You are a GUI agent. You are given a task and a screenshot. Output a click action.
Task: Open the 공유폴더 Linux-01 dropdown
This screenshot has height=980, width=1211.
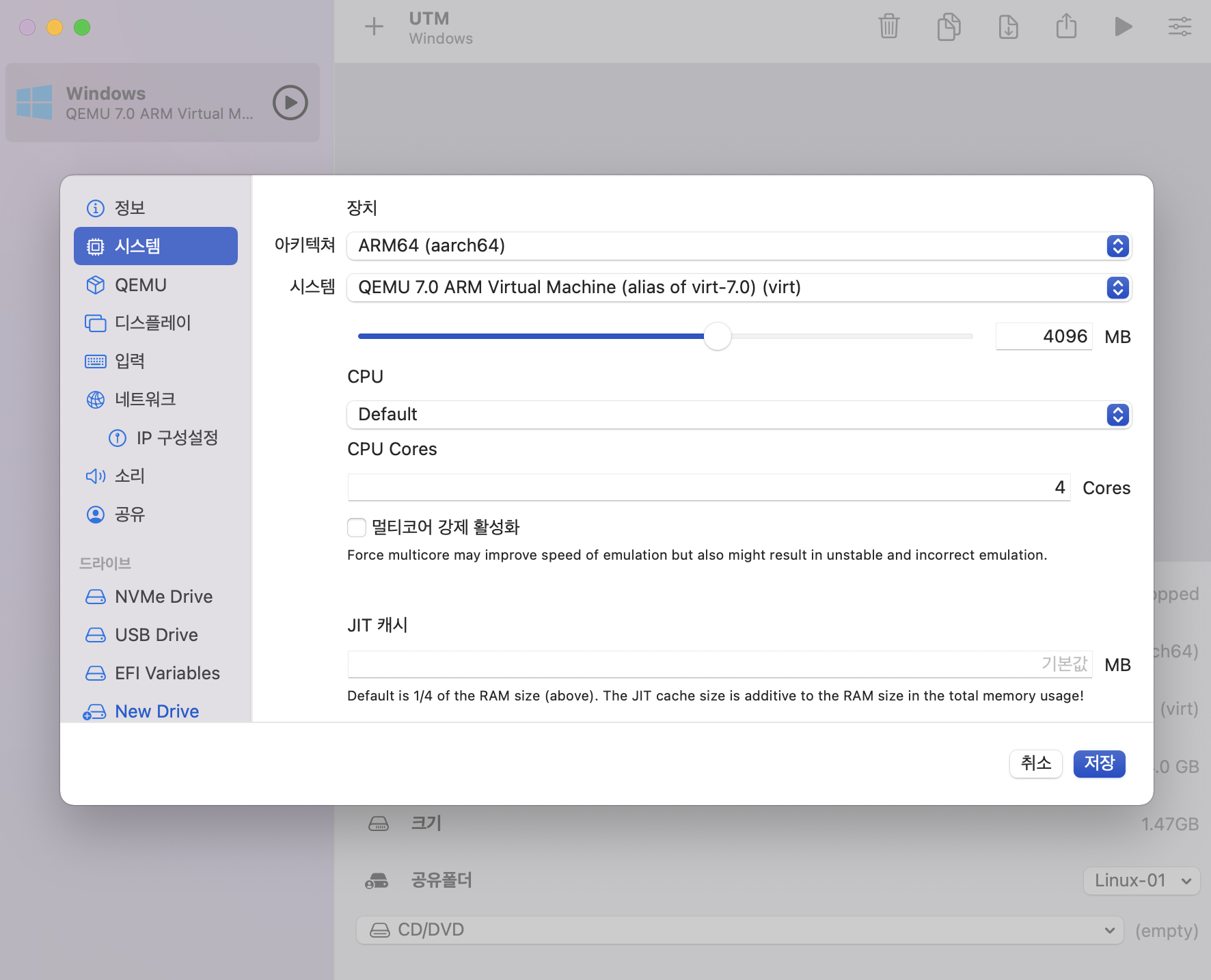[x=1141, y=880]
